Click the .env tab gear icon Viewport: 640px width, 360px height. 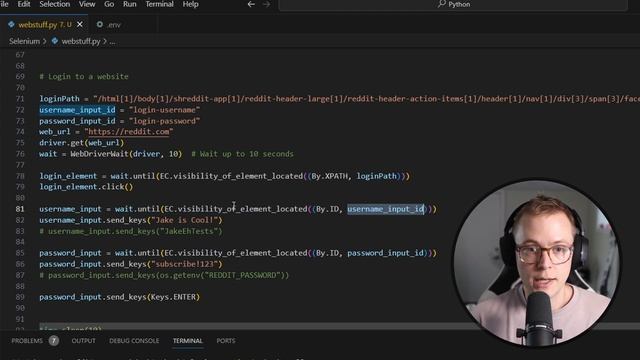(100, 24)
